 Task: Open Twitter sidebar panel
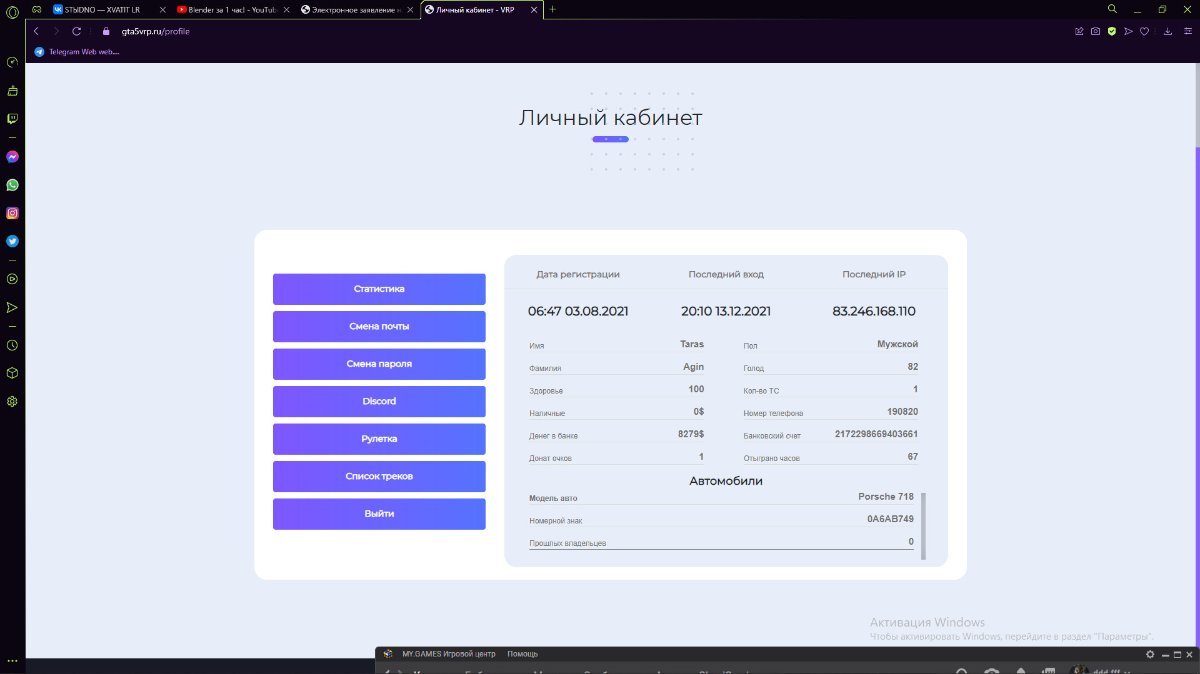12,241
